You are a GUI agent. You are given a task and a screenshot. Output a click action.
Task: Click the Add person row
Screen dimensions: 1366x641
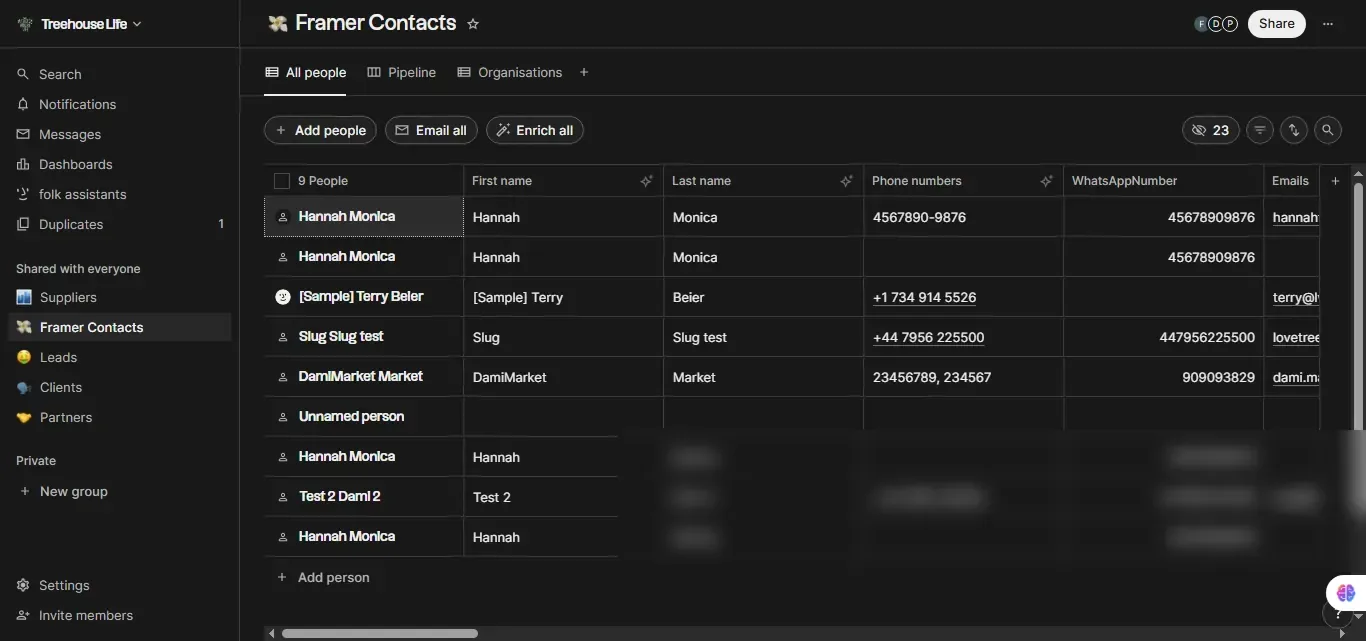click(x=323, y=577)
